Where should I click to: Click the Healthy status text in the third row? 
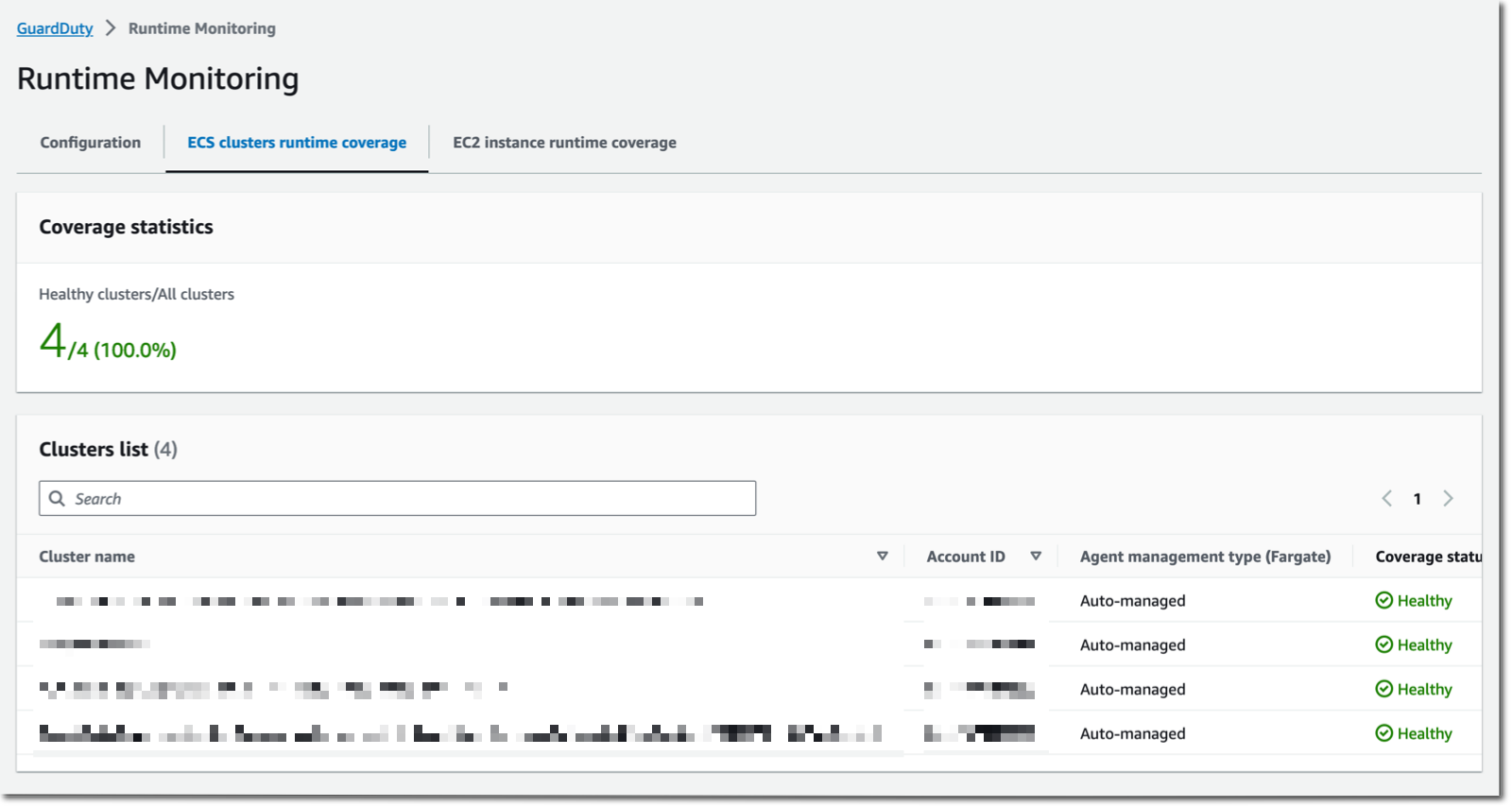(x=1424, y=689)
